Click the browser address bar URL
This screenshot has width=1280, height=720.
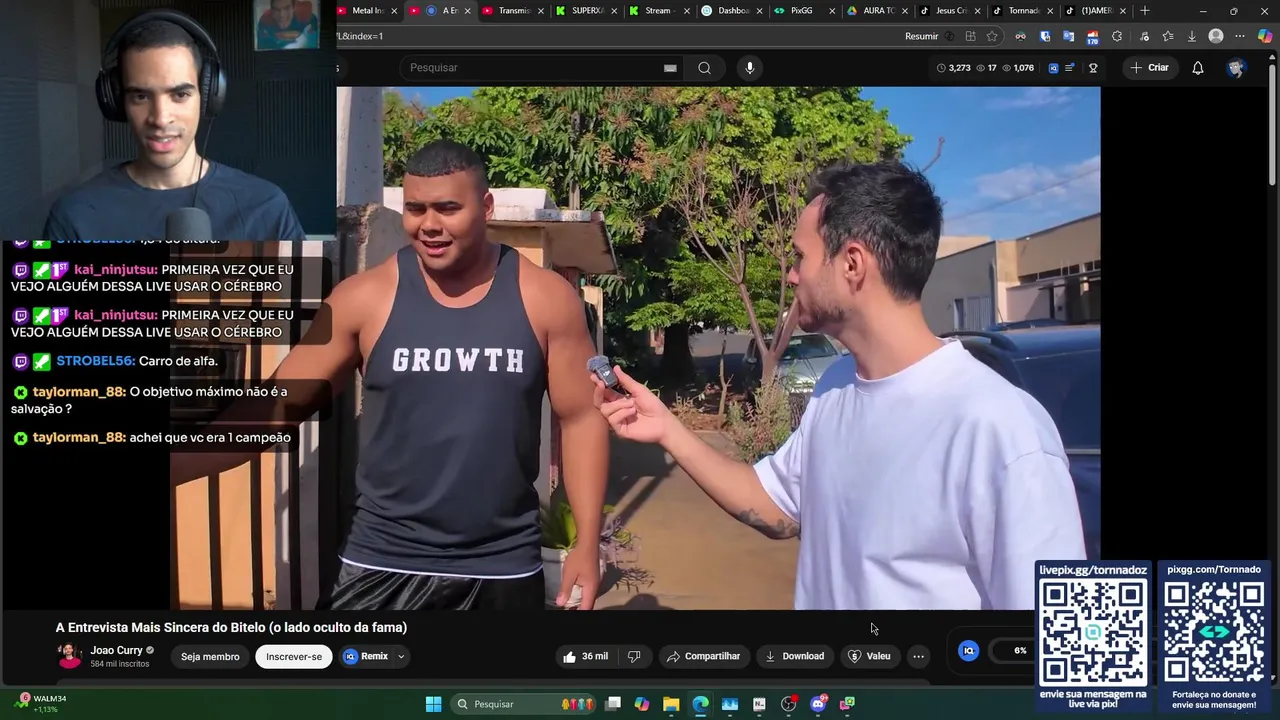pyautogui.click(x=620, y=36)
